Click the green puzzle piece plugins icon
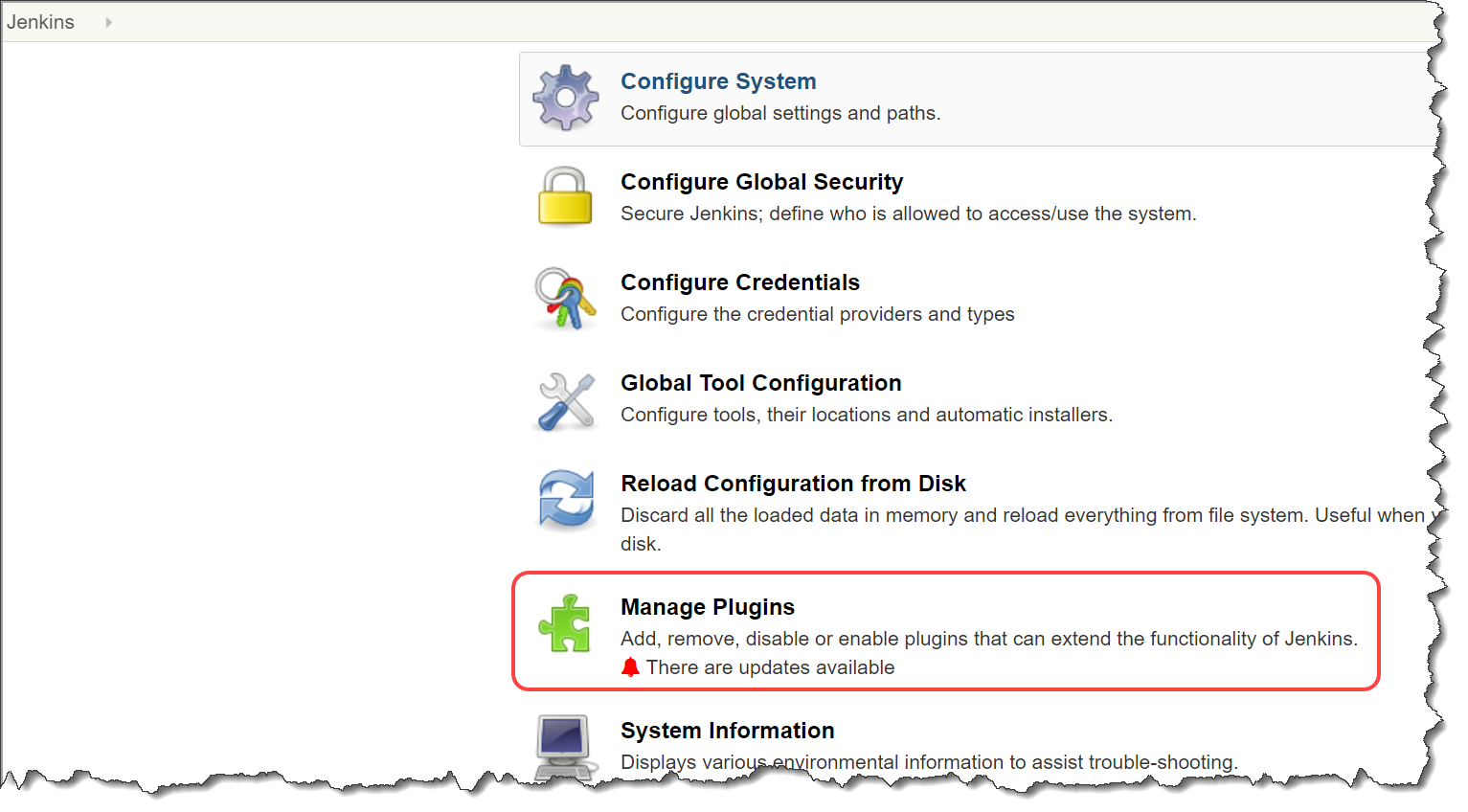1468x812 pixels. 565,622
